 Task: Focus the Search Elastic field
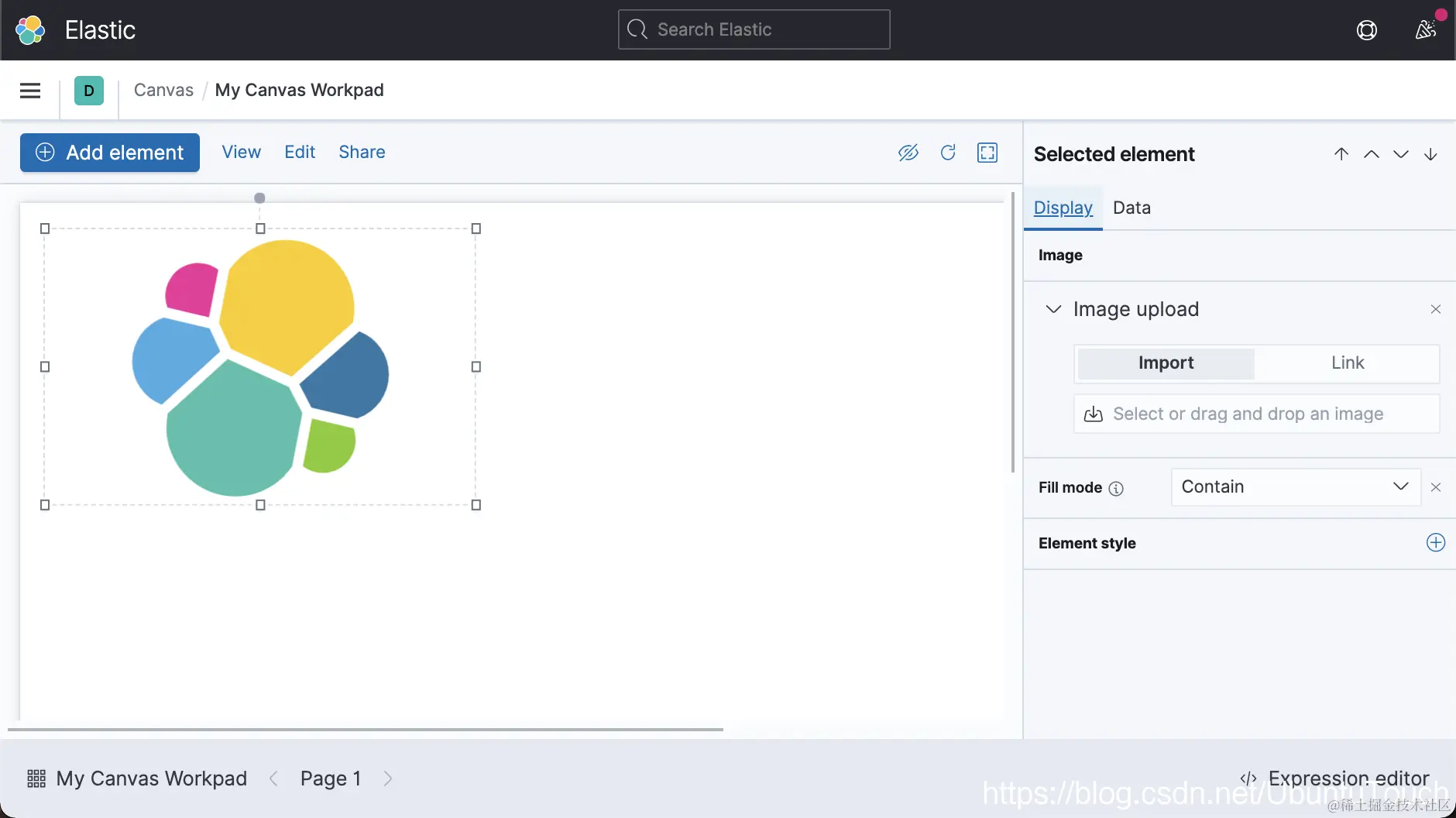click(754, 30)
